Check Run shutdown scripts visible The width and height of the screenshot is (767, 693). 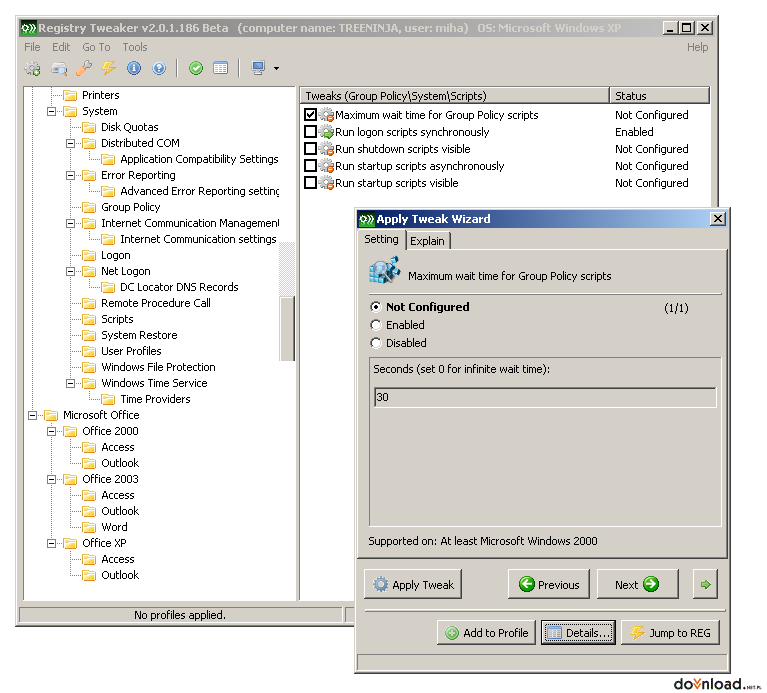coord(310,148)
